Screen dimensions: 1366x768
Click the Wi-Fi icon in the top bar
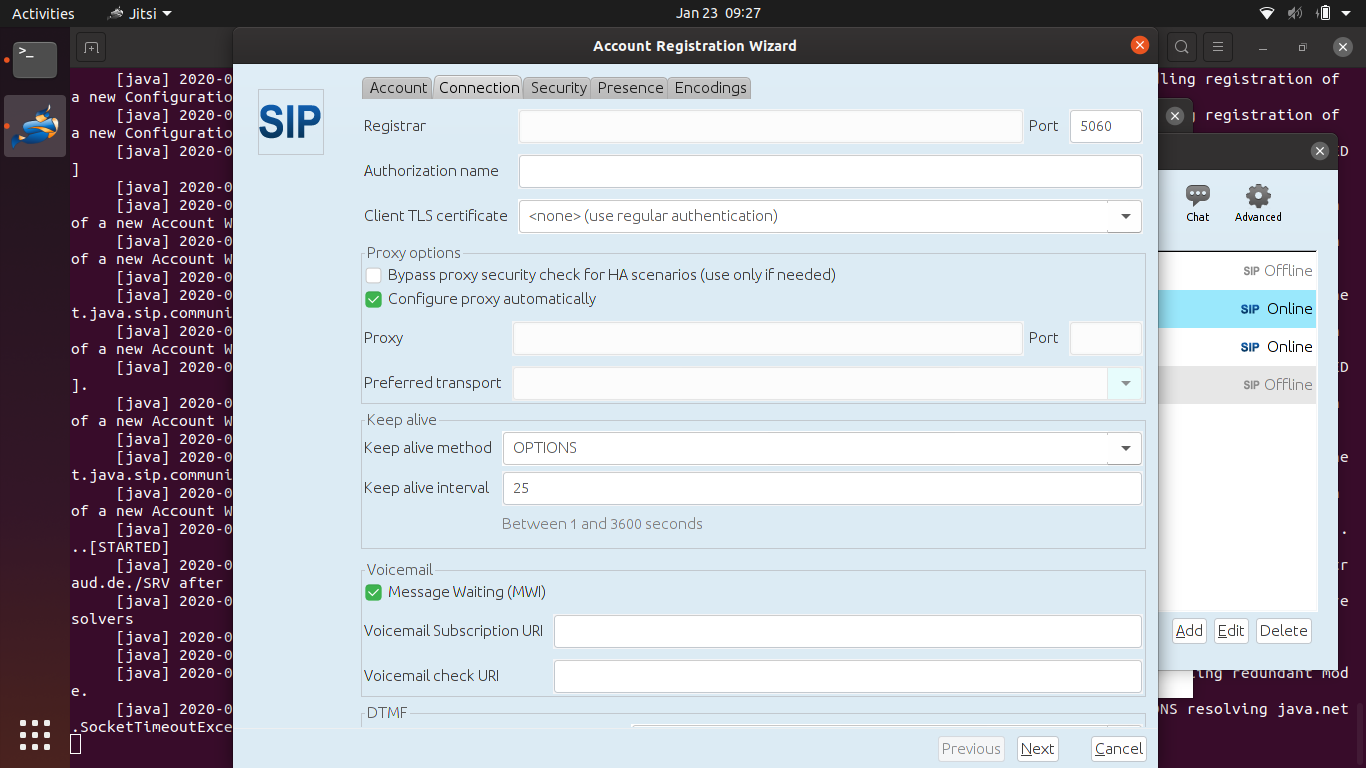coord(1266,13)
